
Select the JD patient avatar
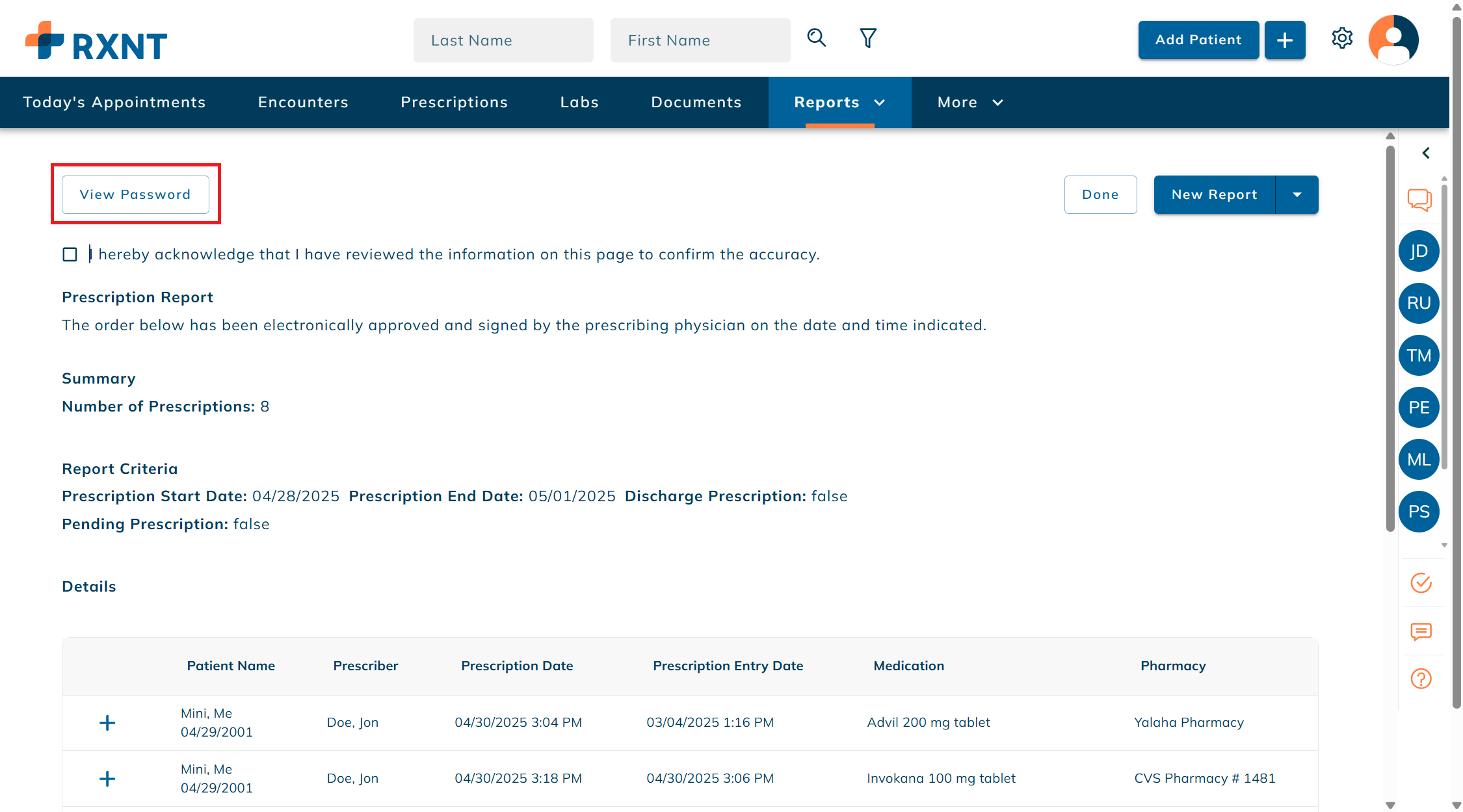[x=1419, y=251]
